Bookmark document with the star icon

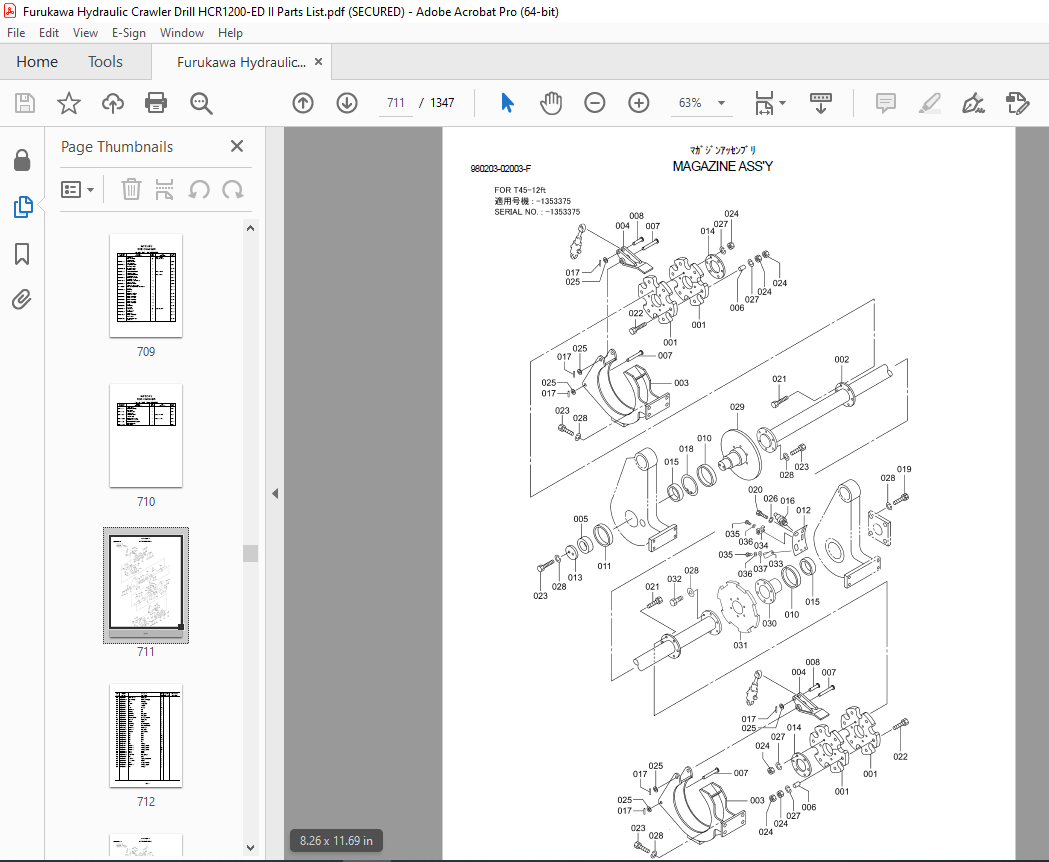click(68, 103)
